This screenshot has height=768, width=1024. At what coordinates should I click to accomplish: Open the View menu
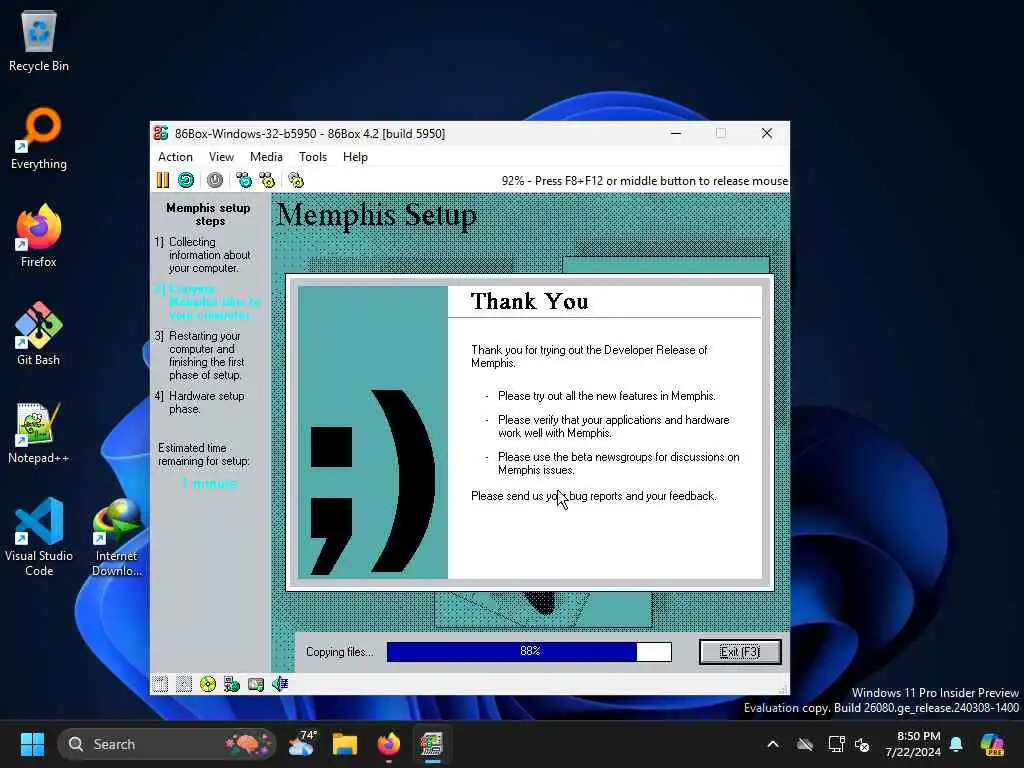(221, 157)
